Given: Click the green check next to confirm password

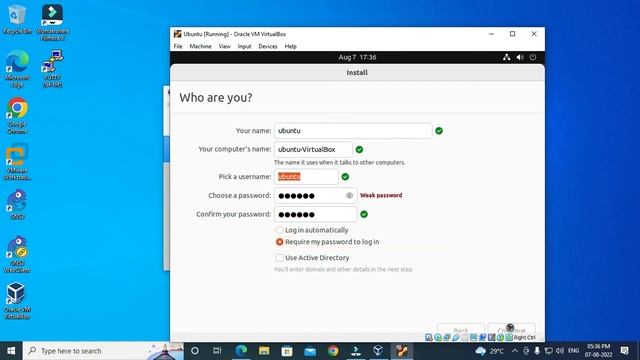Looking at the screenshot, I should tap(364, 214).
